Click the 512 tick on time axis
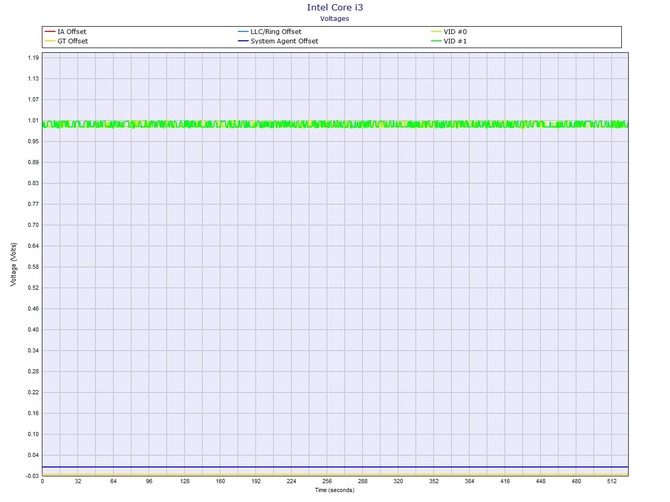The width and height of the screenshot is (670, 502). click(612, 481)
